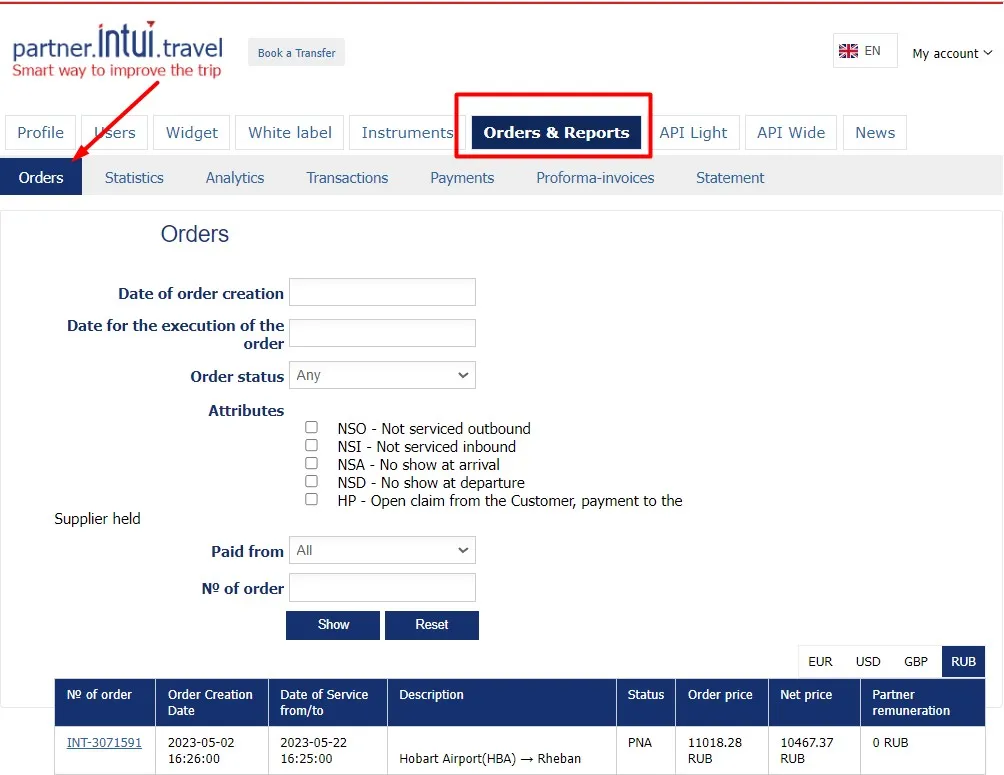Switch currency to EUR
Image resolution: width=1004 pixels, height=775 pixels.
(x=820, y=662)
